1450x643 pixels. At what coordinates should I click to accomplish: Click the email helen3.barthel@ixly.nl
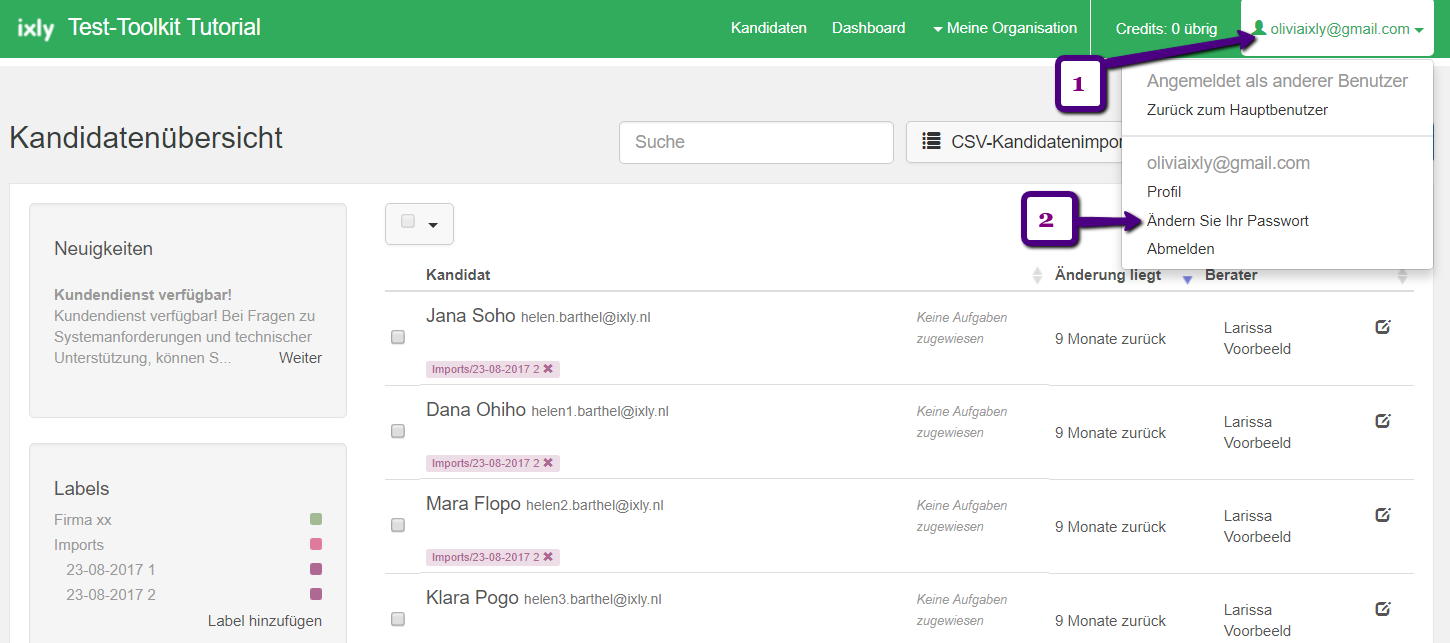coord(593,600)
